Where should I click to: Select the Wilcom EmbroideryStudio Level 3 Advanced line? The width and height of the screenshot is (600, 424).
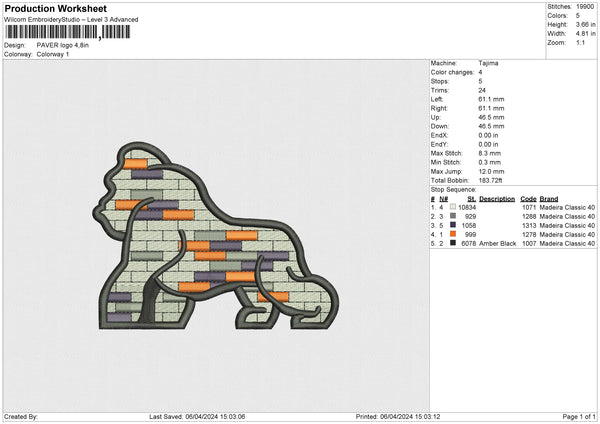point(71,20)
